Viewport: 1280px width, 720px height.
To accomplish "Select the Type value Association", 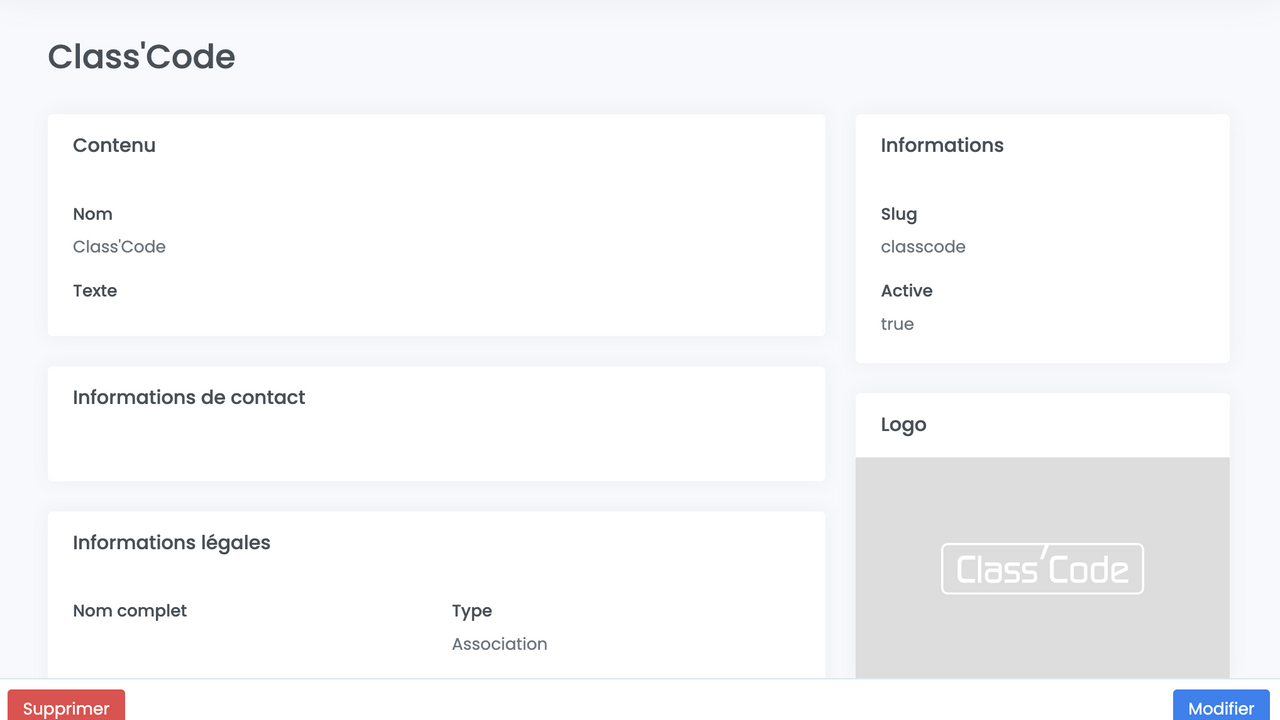I will pos(499,643).
